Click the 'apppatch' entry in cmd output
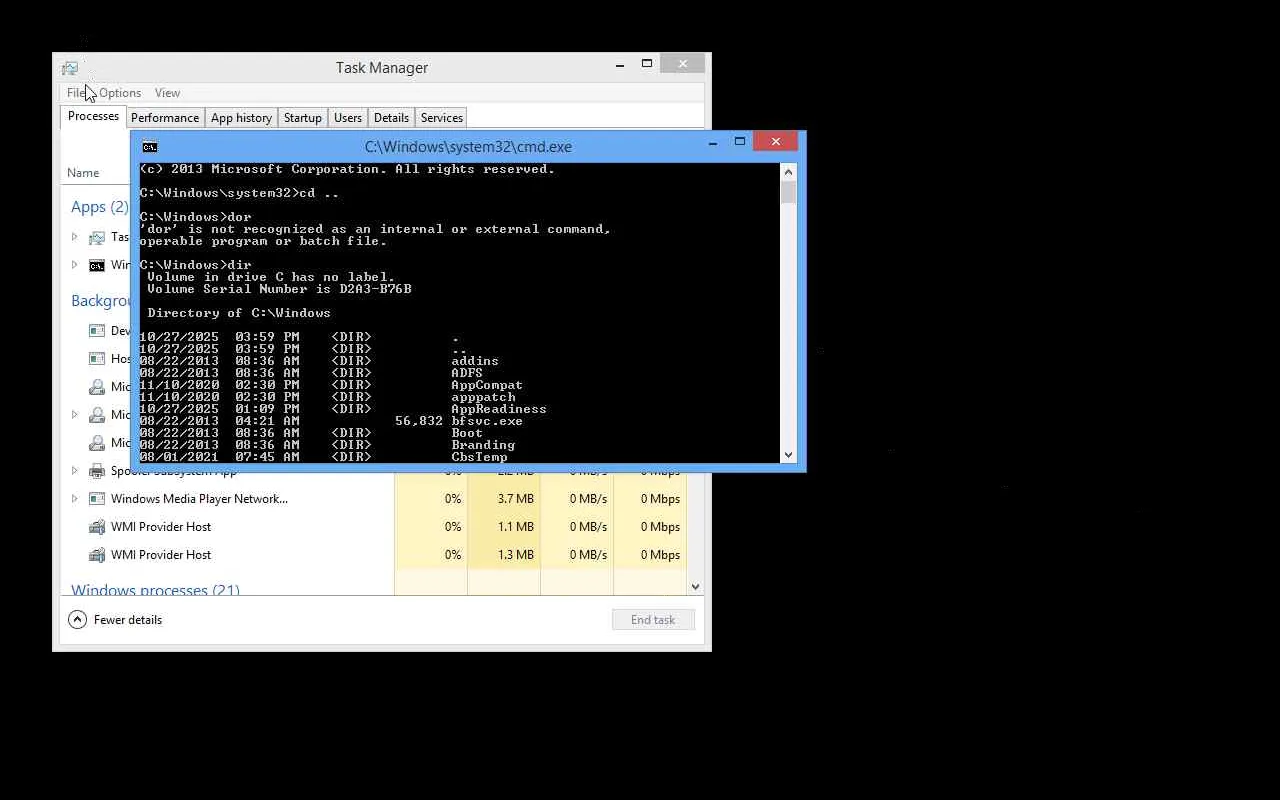This screenshot has width=1280, height=800. click(483, 397)
